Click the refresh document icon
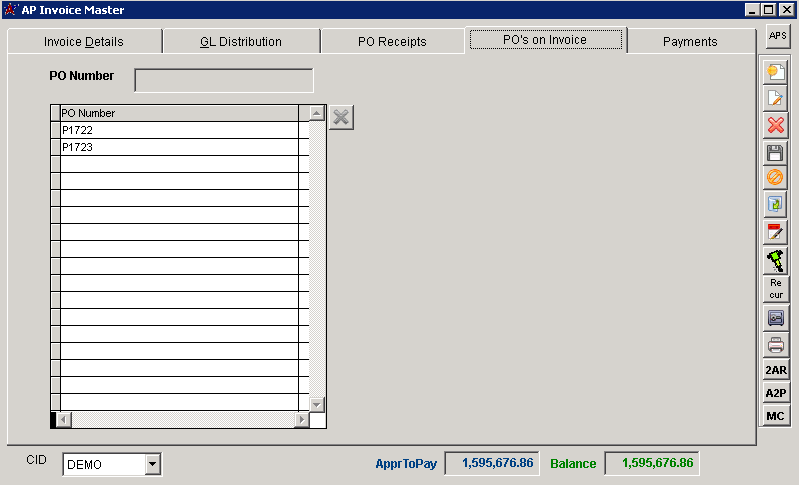The width and height of the screenshot is (799, 485). click(775, 204)
